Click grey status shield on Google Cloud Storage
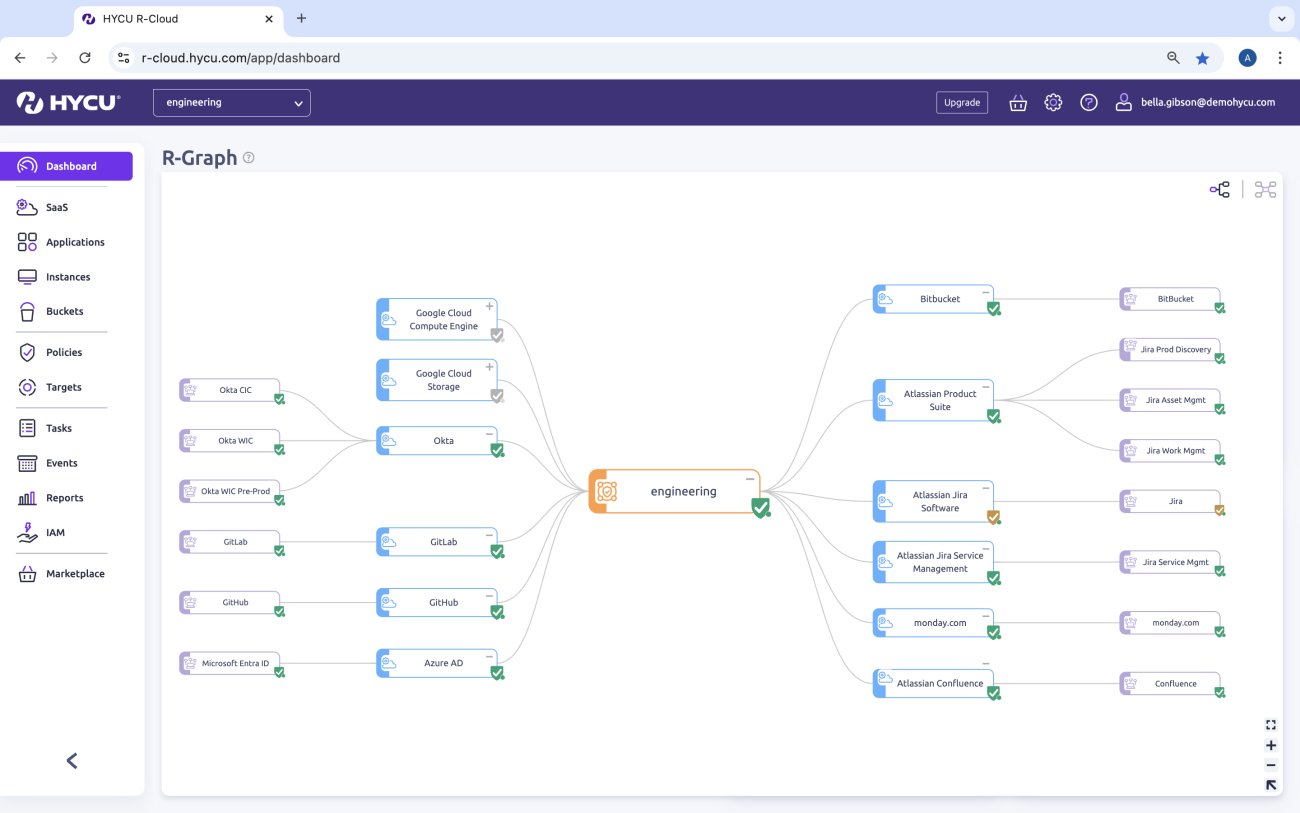Image resolution: width=1300 pixels, height=813 pixels. (497, 396)
